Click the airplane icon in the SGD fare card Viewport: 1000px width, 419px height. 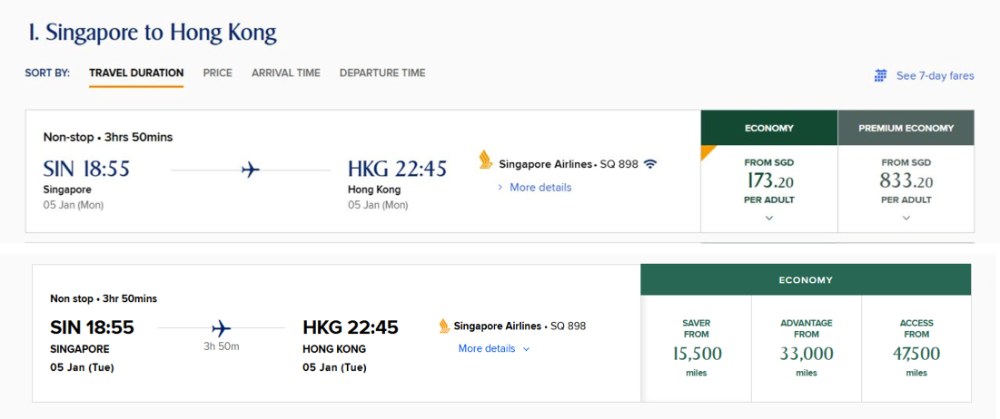pos(250,170)
